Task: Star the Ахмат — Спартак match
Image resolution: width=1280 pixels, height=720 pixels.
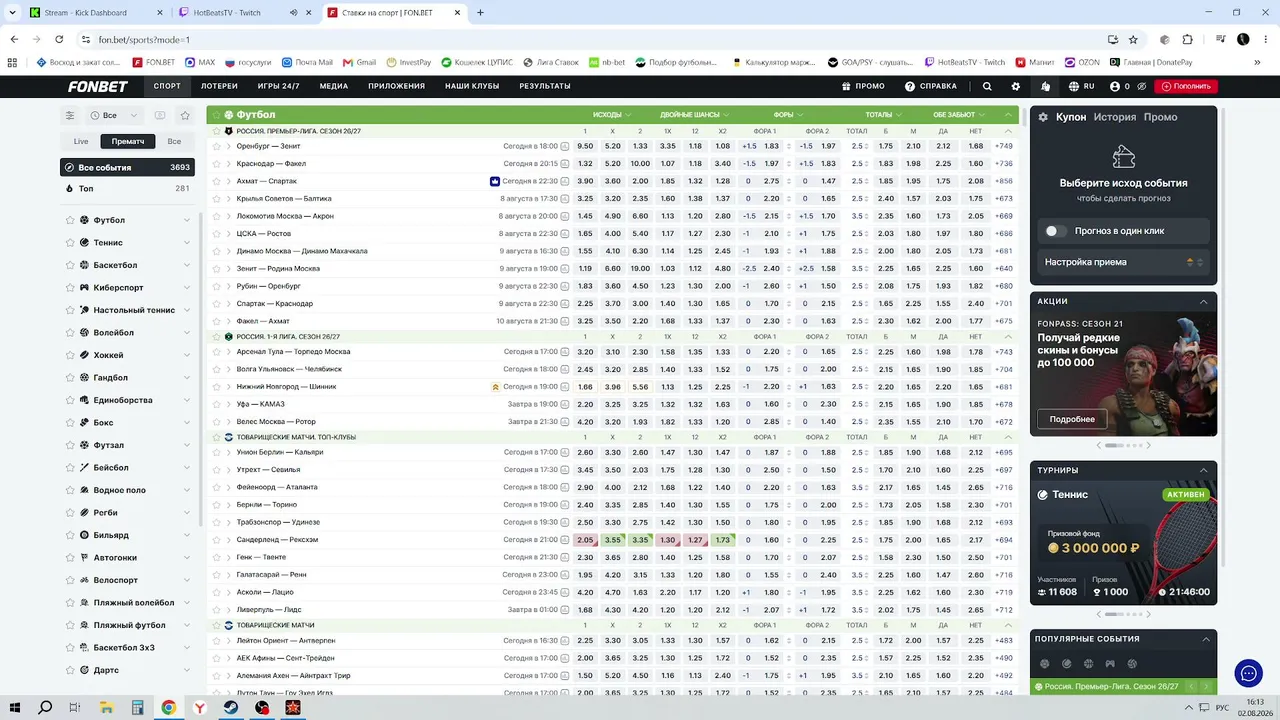Action: click(x=215, y=181)
